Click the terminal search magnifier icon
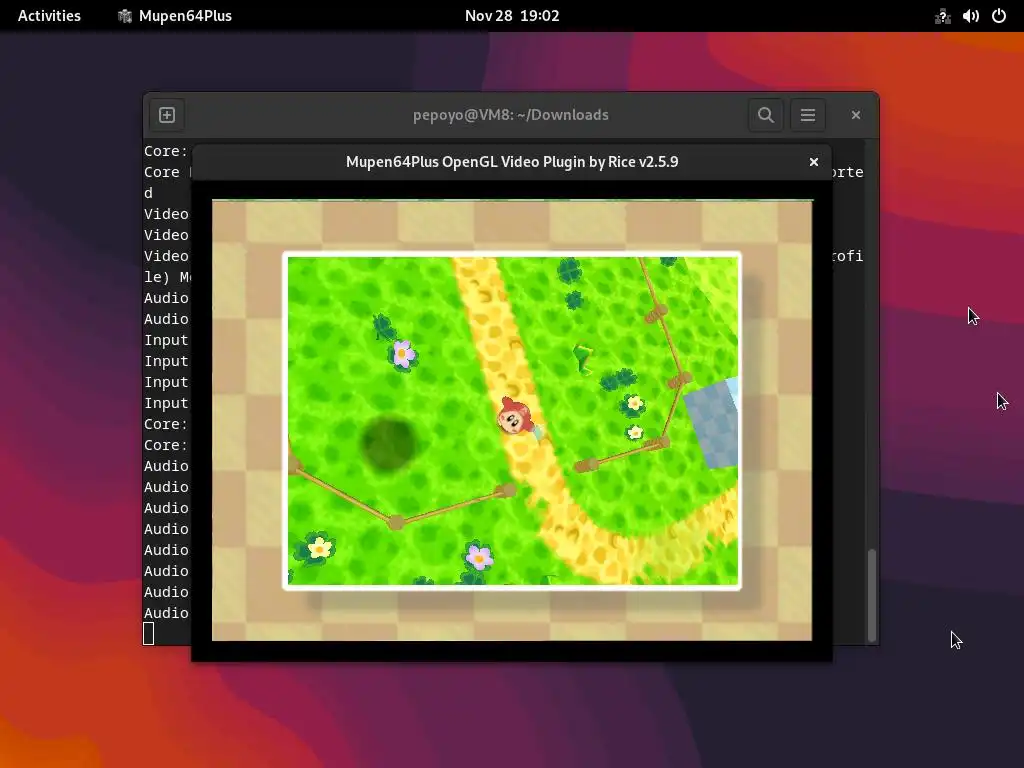This screenshot has width=1024, height=768. click(x=766, y=115)
